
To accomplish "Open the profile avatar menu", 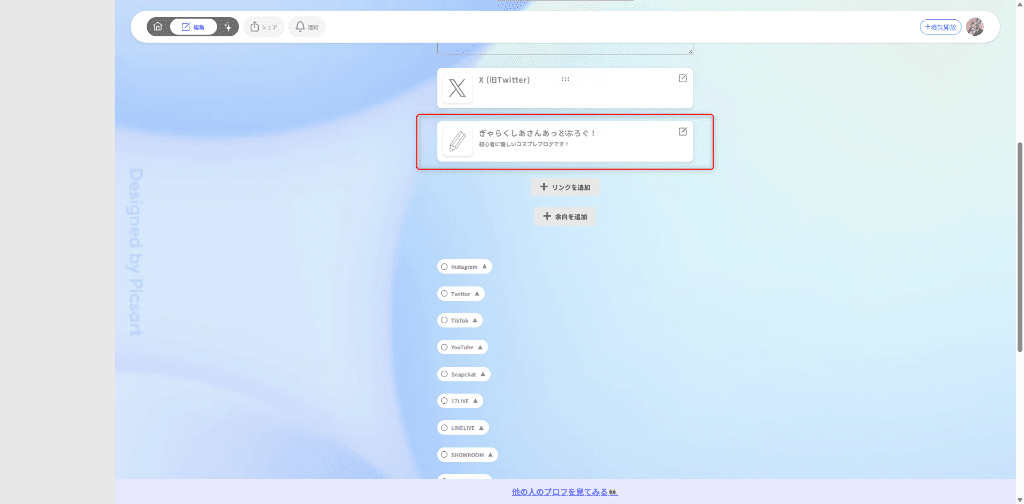I will pyautogui.click(x=974, y=27).
